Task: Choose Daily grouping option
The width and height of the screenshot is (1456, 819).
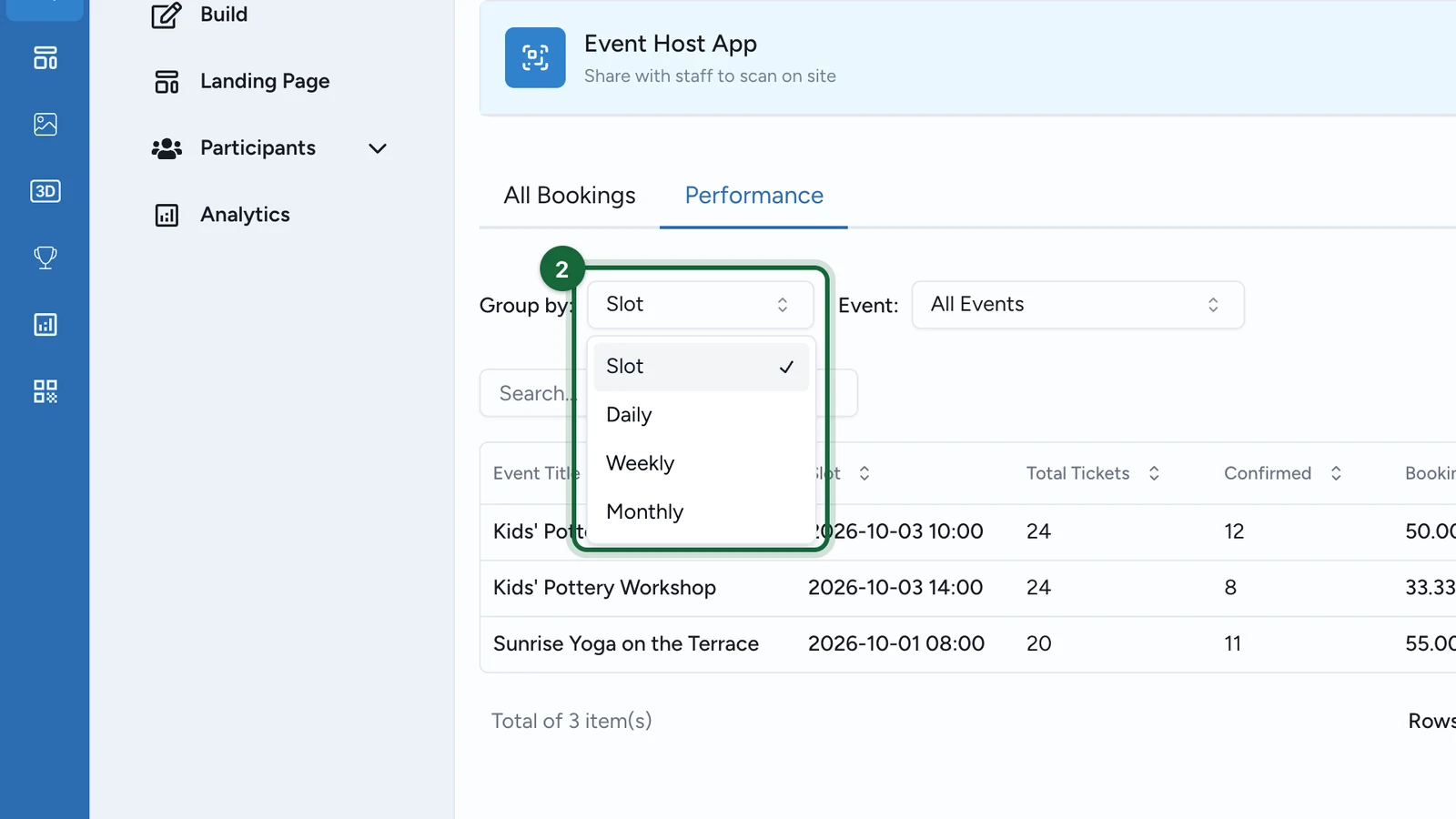Action: 701,415
